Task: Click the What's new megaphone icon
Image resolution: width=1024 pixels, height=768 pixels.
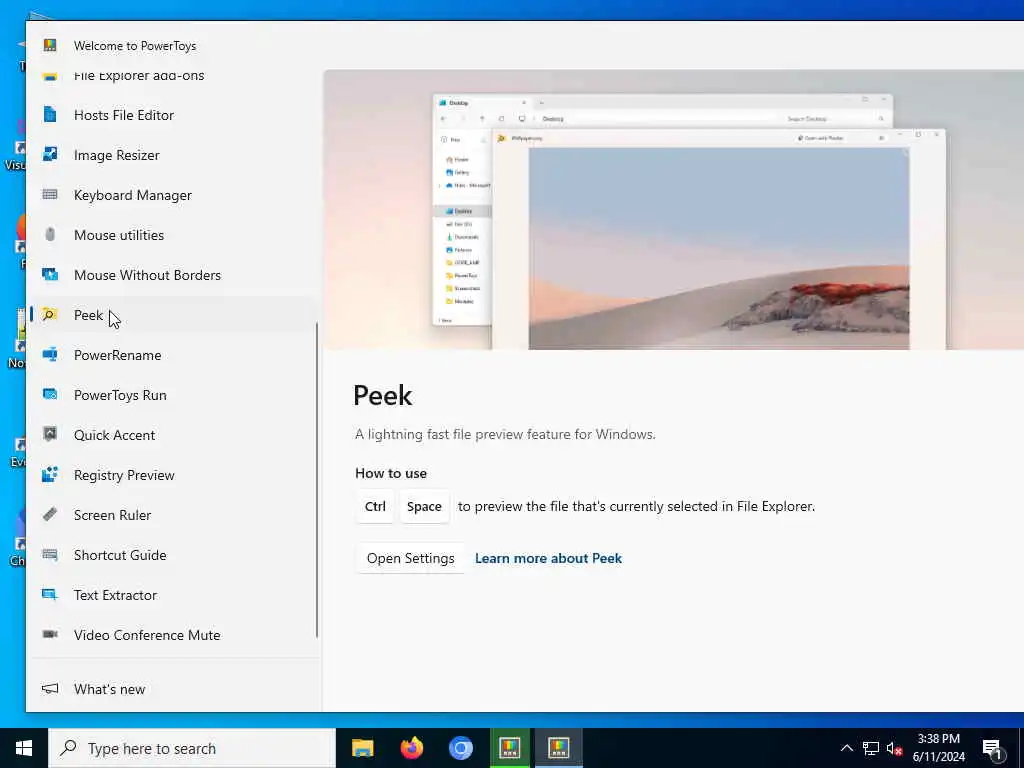Action: point(50,688)
